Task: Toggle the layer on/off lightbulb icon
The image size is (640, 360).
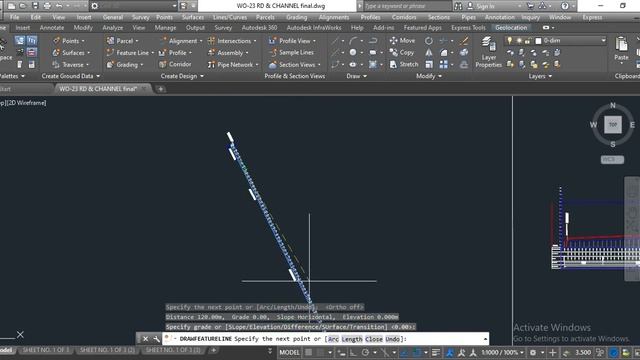Action: coord(509,40)
